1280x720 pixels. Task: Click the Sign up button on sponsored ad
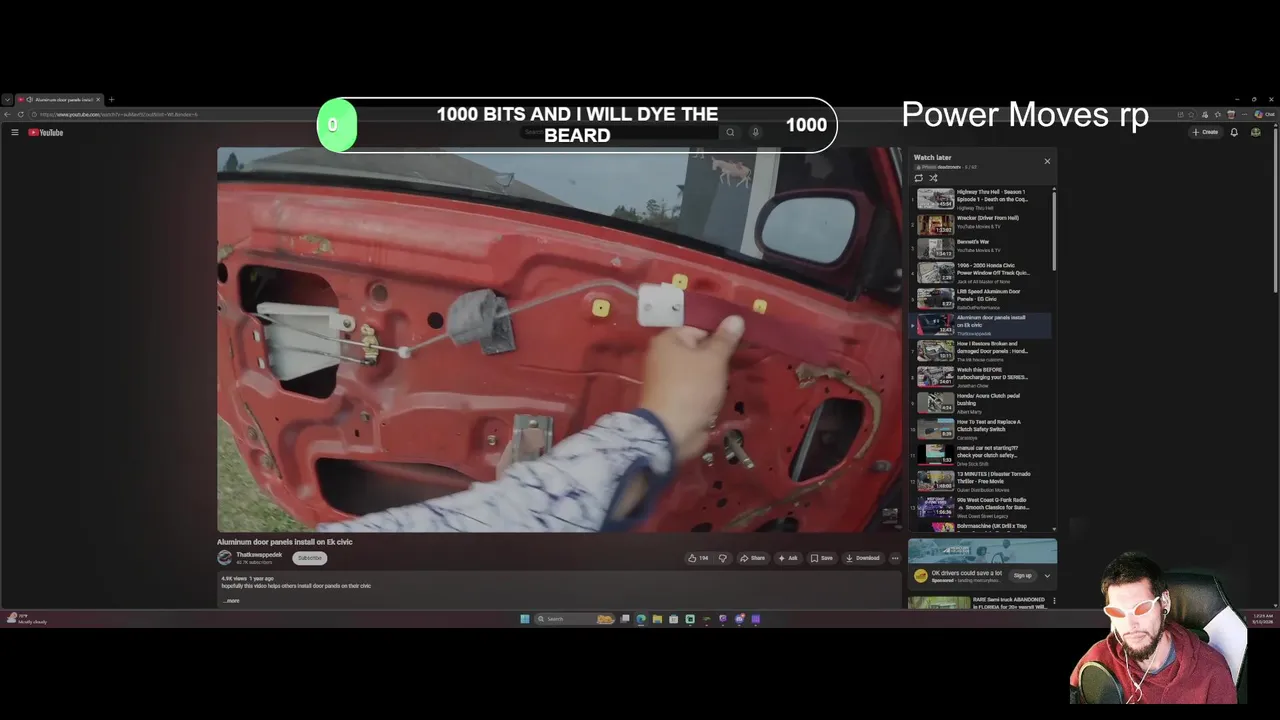point(1022,575)
